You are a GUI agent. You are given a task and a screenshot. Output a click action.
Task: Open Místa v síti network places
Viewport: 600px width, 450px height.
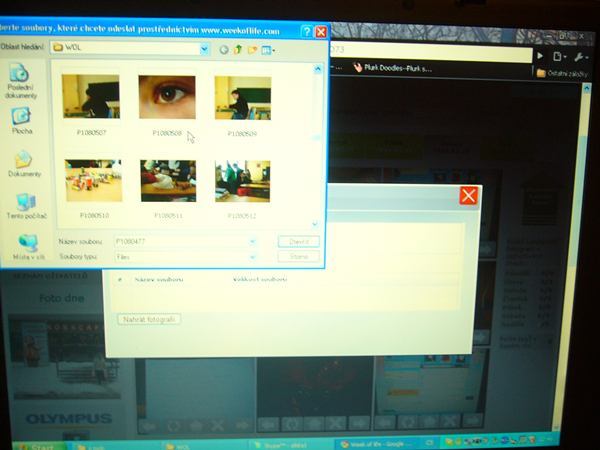(x=28, y=246)
